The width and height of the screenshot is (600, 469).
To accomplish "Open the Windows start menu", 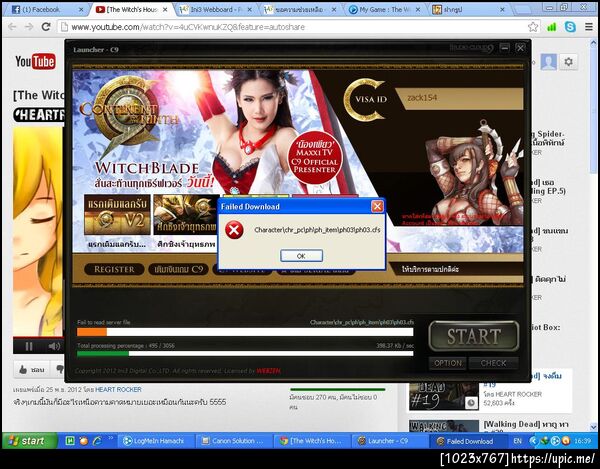I will [x=29, y=441].
